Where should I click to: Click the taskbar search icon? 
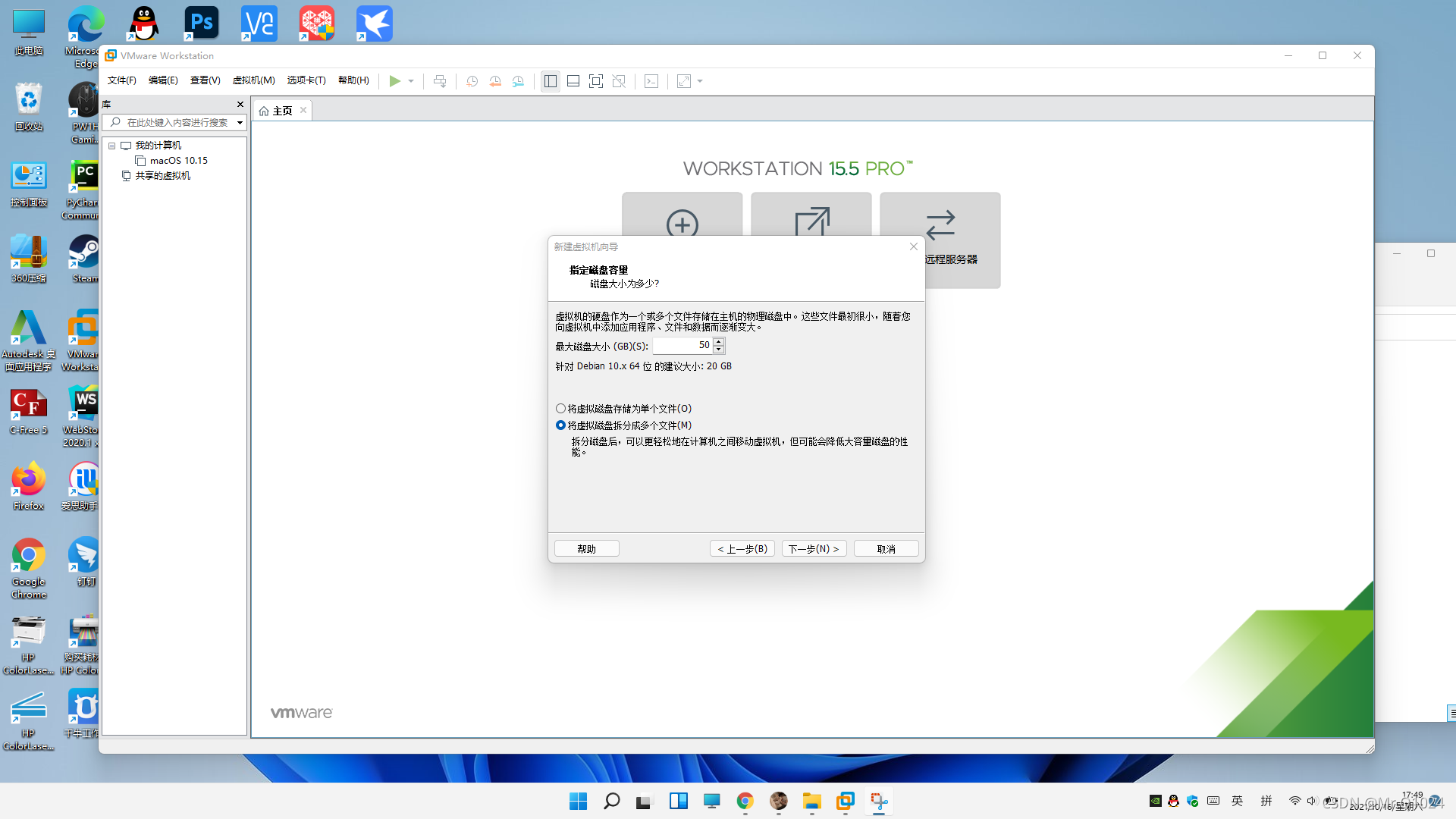click(x=611, y=802)
